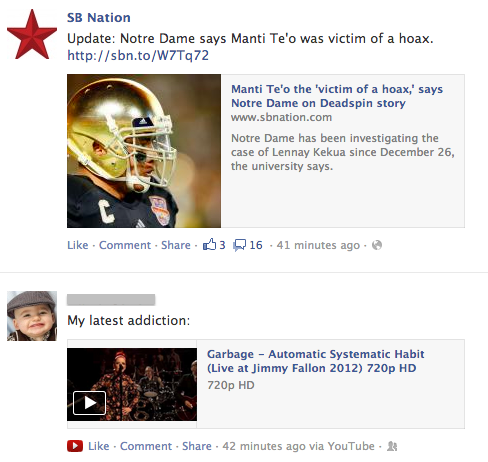Click the globe public privacy icon
Image resolution: width=488 pixels, height=462 pixels.
[x=377, y=245]
